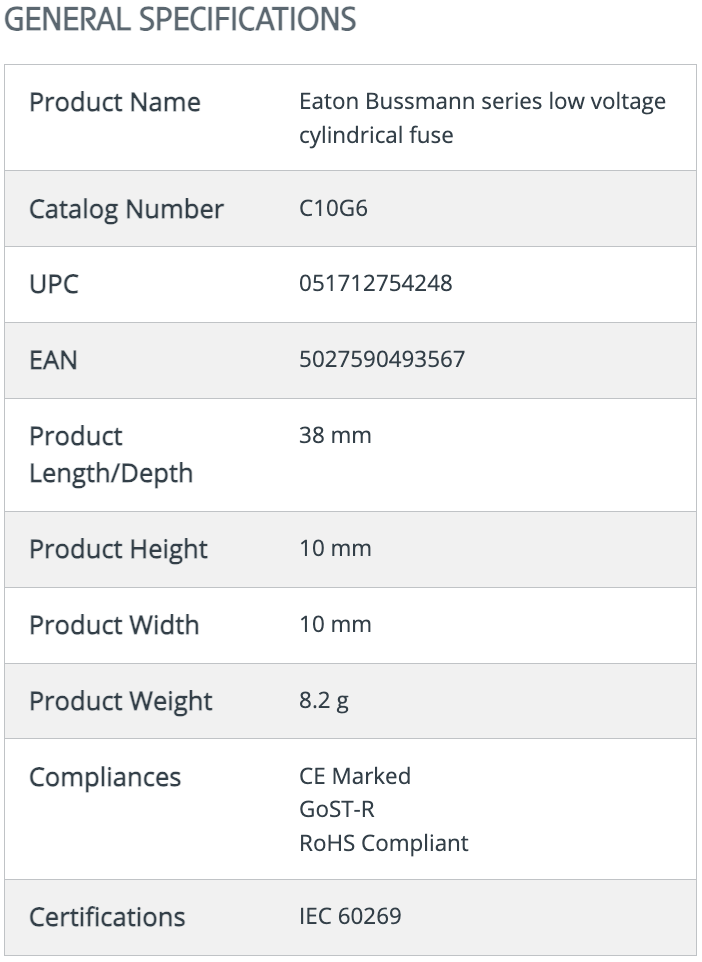Click the RoHS Compliant entry

point(384,843)
